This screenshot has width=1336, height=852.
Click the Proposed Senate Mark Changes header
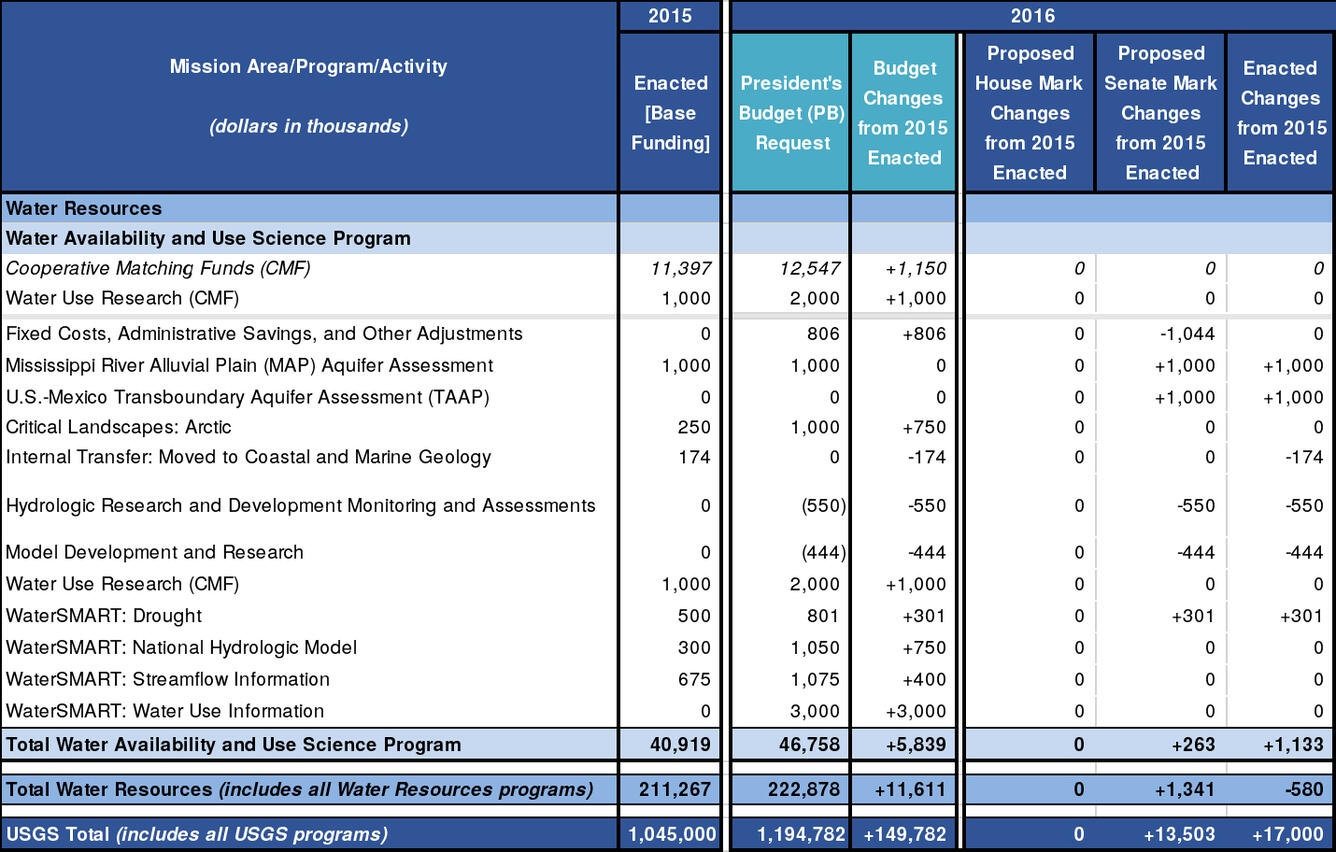pos(1160,113)
